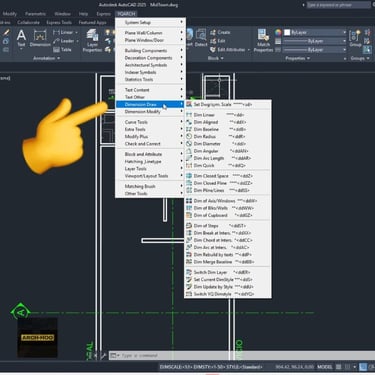Image resolution: width=375 pixels, height=375 pixels.
Task: Choose Dim Arc Length command
Action: pos(228,158)
